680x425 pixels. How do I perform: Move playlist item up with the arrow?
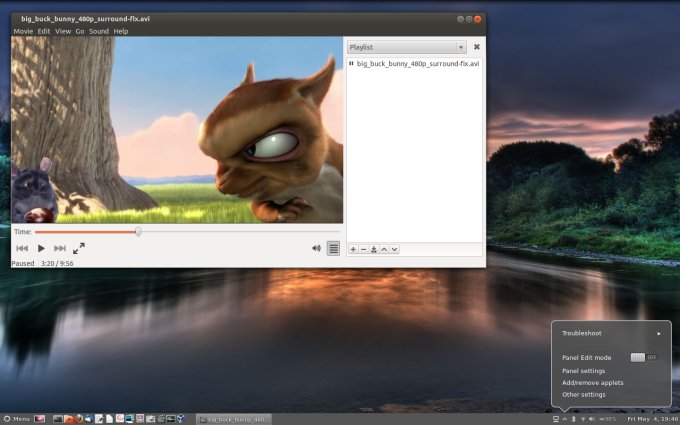(x=384, y=249)
